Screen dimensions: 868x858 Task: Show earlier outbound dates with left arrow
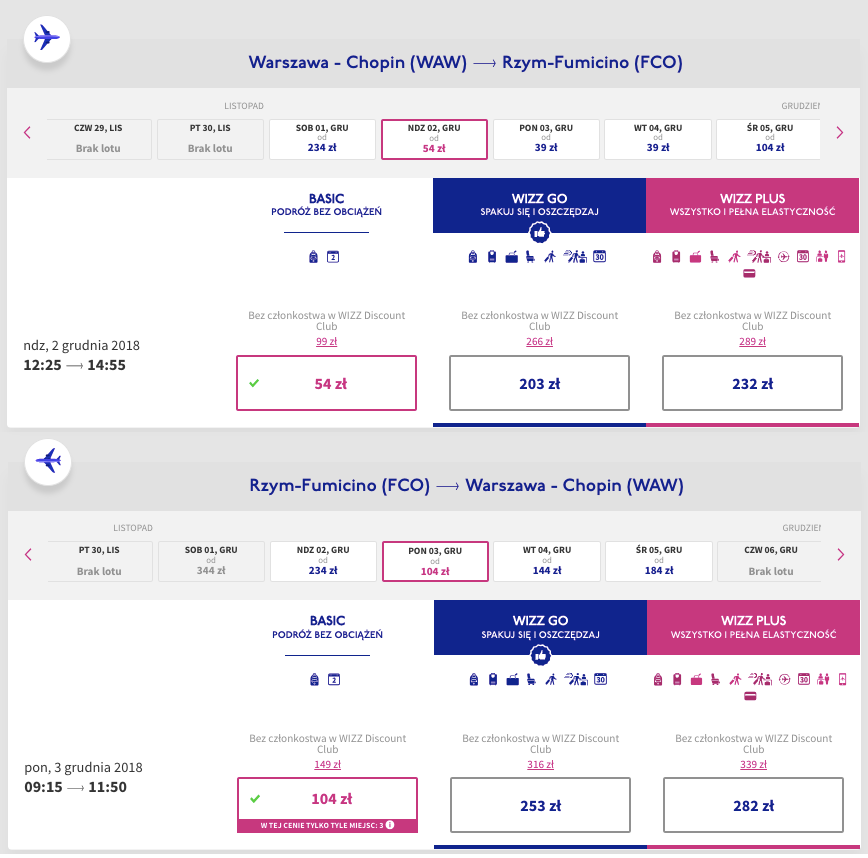pyautogui.click(x=27, y=132)
